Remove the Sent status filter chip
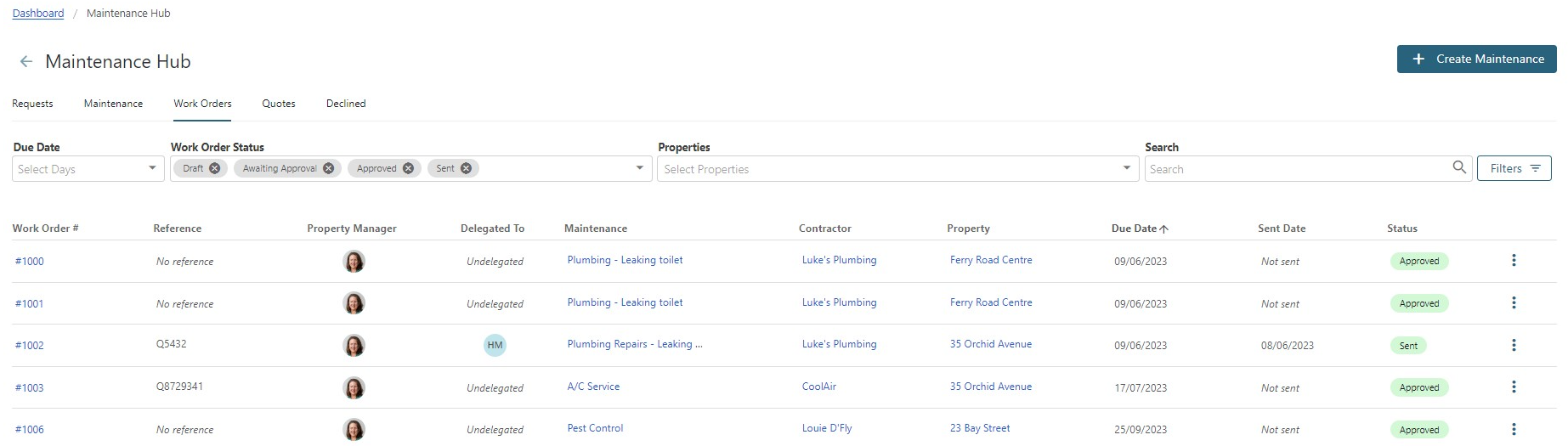Image resolution: width=1568 pixels, height=446 pixels. (x=467, y=168)
